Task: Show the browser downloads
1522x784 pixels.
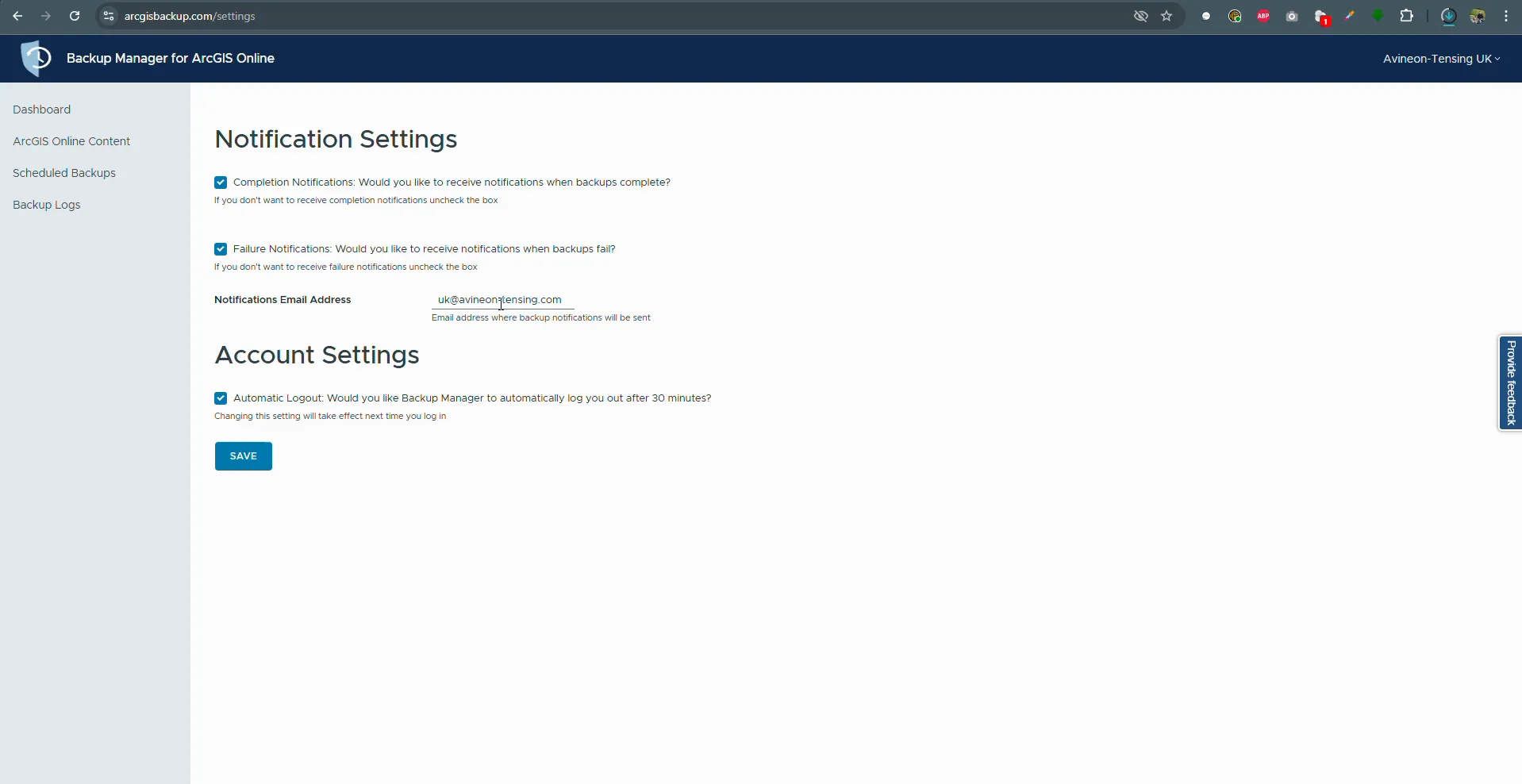Action: pos(1448,16)
